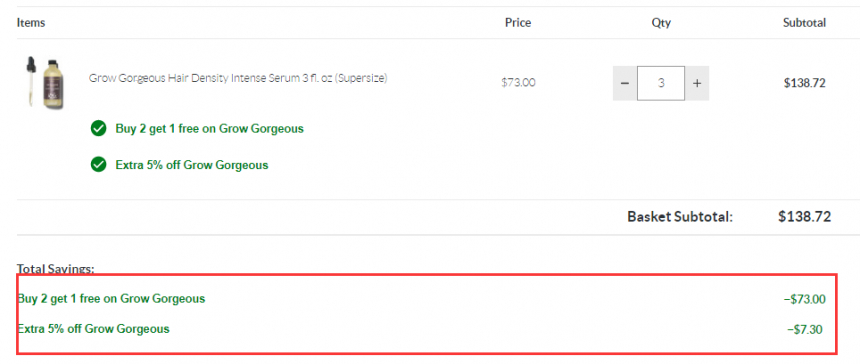
Task: Click the Basket Subtotal label
Action: (x=680, y=217)
